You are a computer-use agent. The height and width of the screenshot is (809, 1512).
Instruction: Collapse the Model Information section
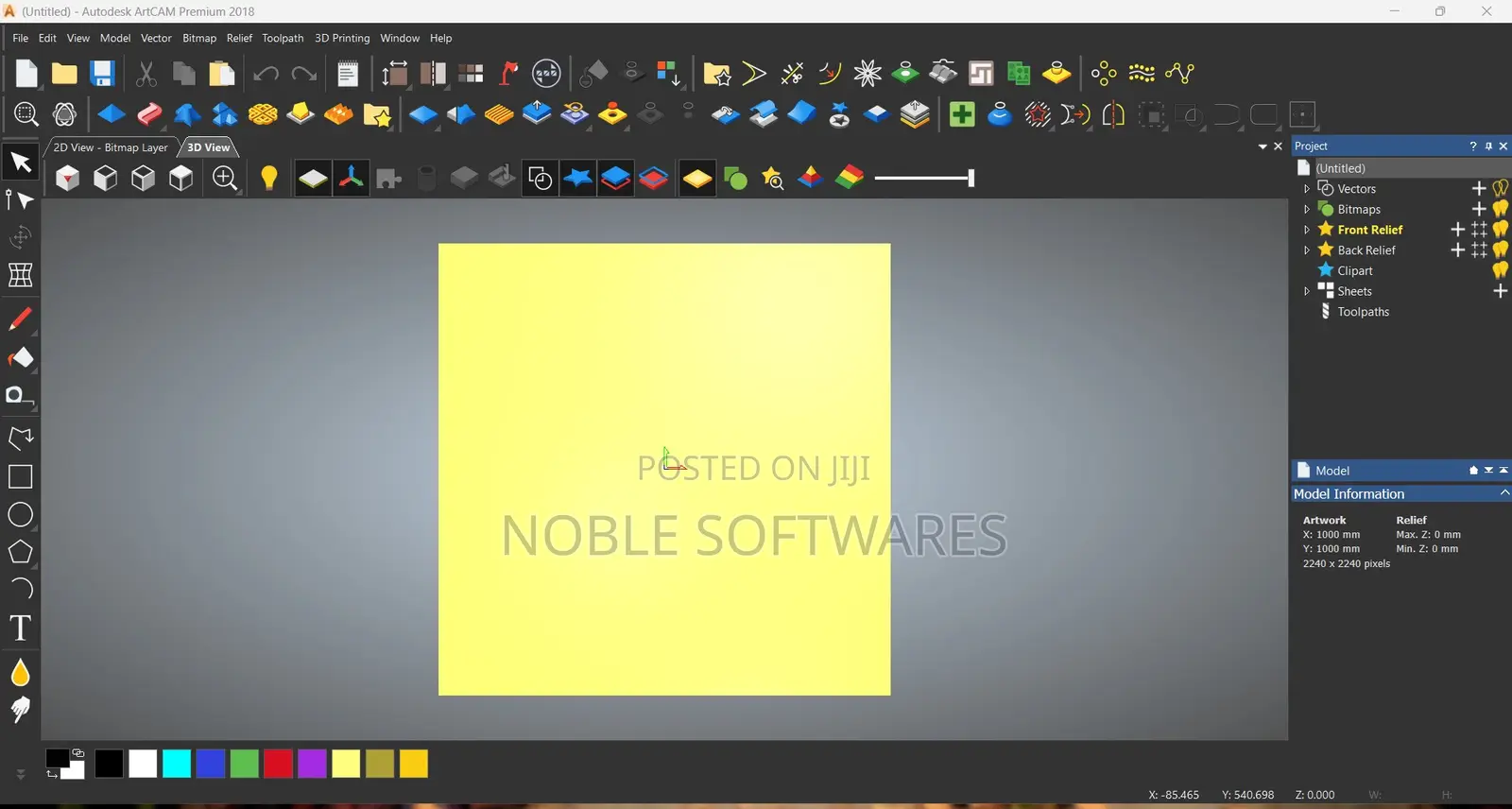(x=1504, y=492)
